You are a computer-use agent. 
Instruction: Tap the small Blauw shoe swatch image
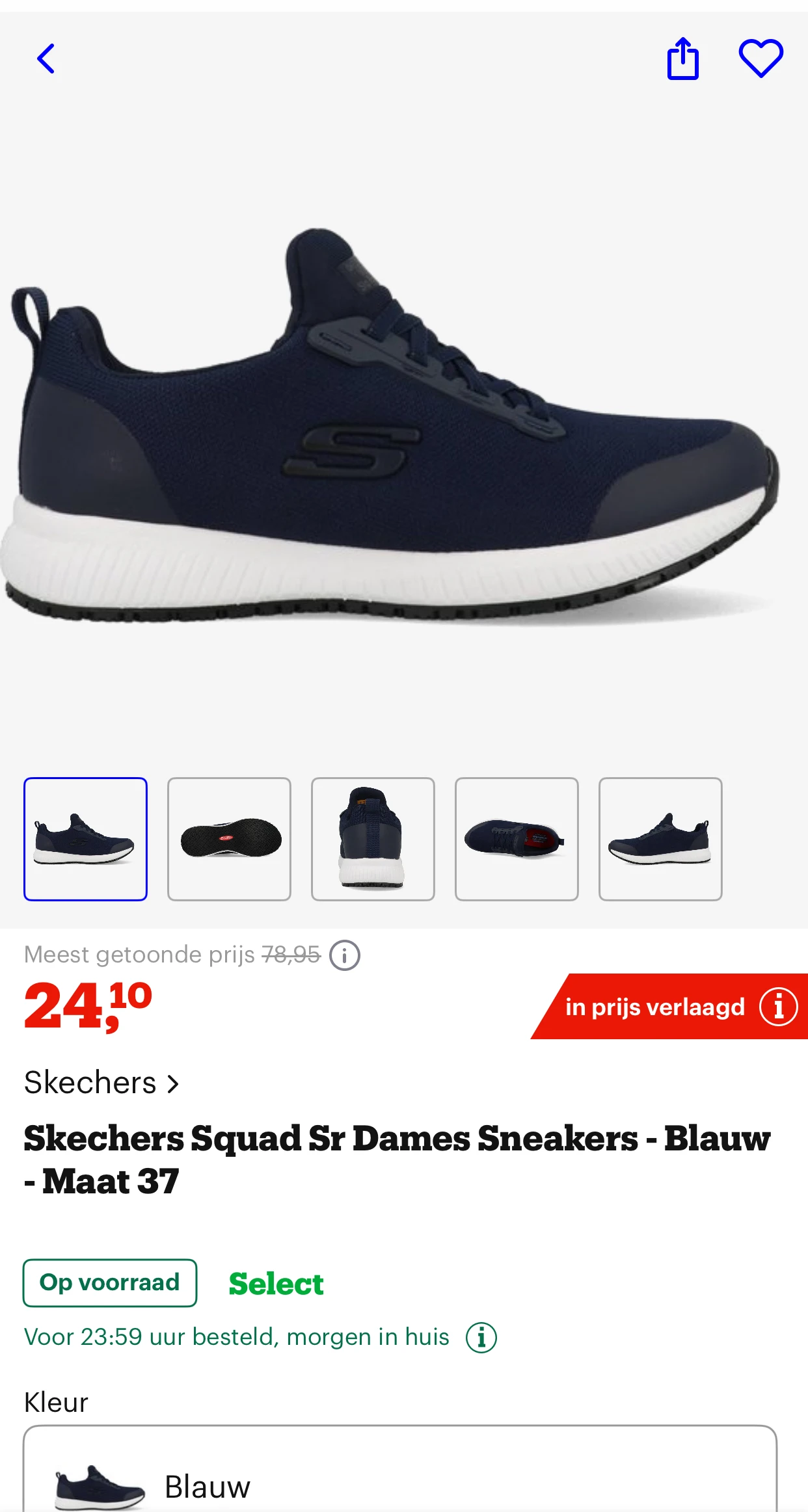click(100, 1487)
